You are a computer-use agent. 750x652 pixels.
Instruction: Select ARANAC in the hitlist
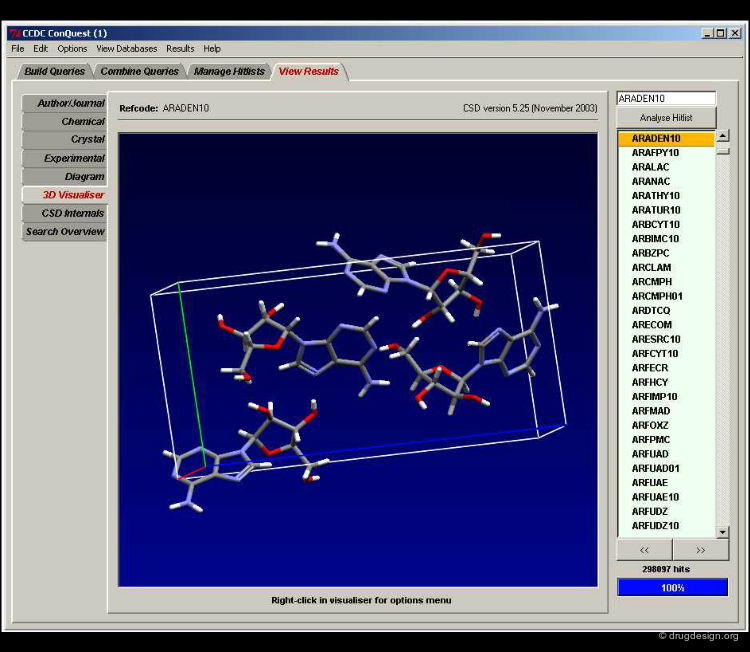[x=666, y=181]
